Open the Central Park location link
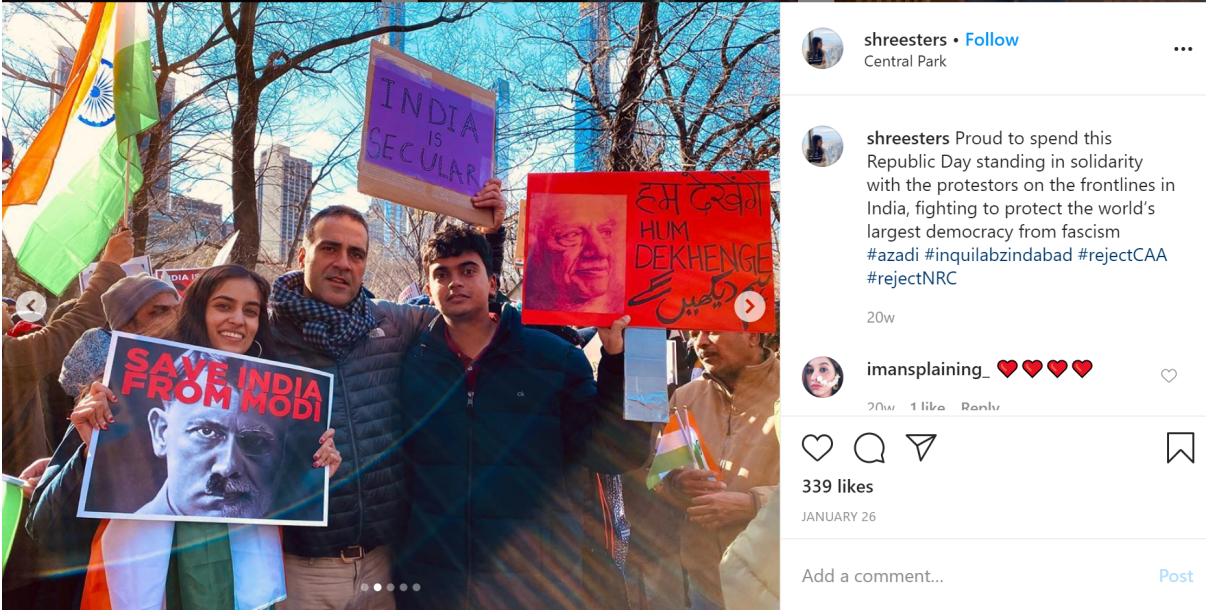This screenshot has width=1211, height=610. tap(905, 61)
